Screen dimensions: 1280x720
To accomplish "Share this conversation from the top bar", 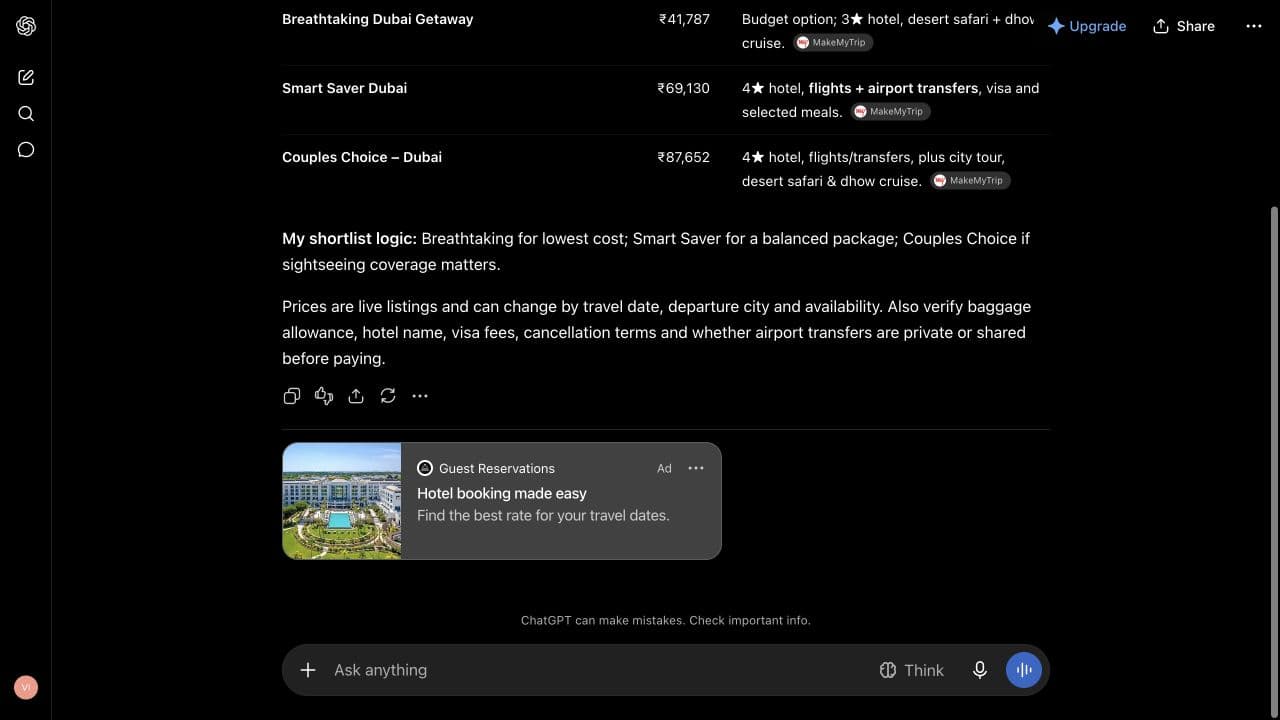I will (1184, 26).
